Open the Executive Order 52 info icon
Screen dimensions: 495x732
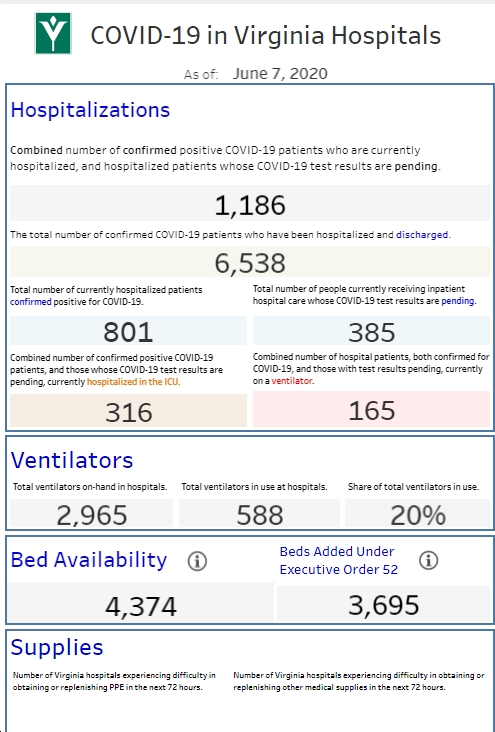[x=428, y=560]
